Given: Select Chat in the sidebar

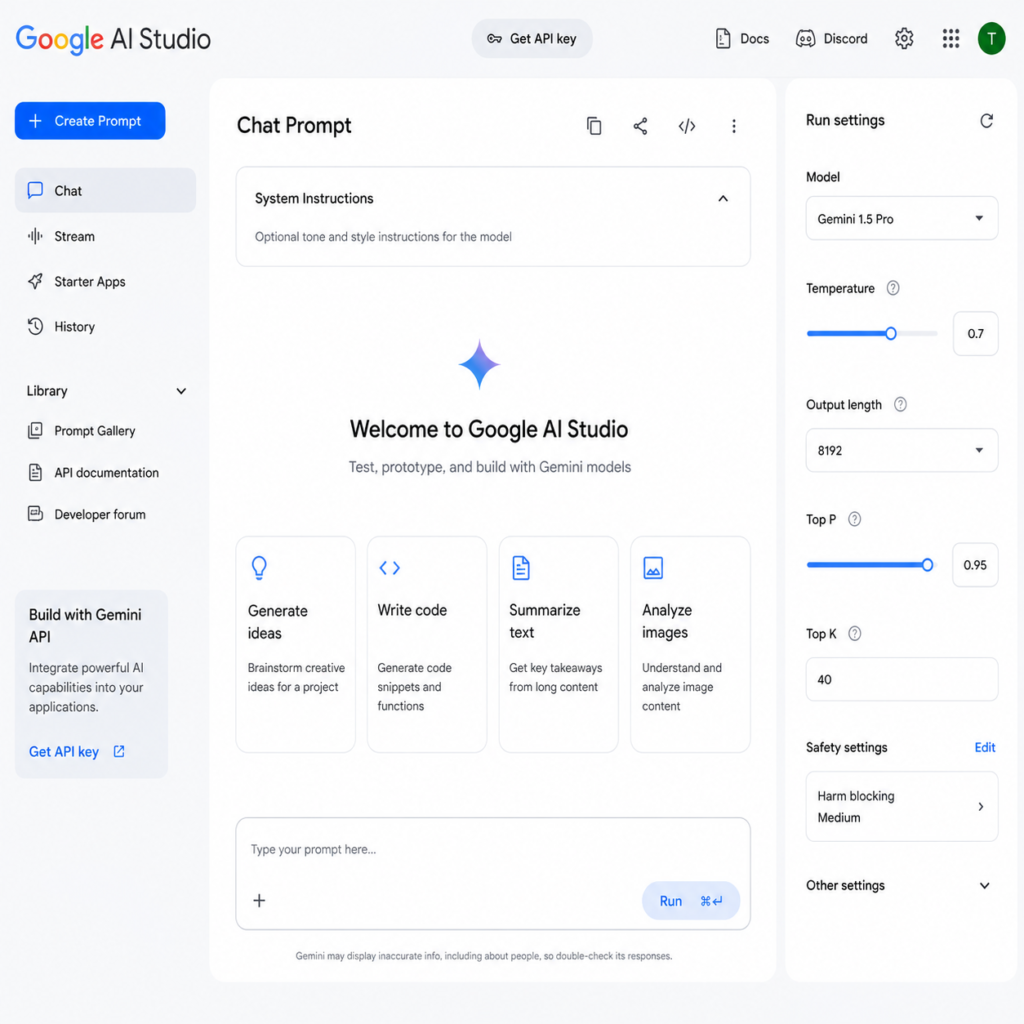Looking at the screenshot, I should pyautogui.click(x=105, y=190).
